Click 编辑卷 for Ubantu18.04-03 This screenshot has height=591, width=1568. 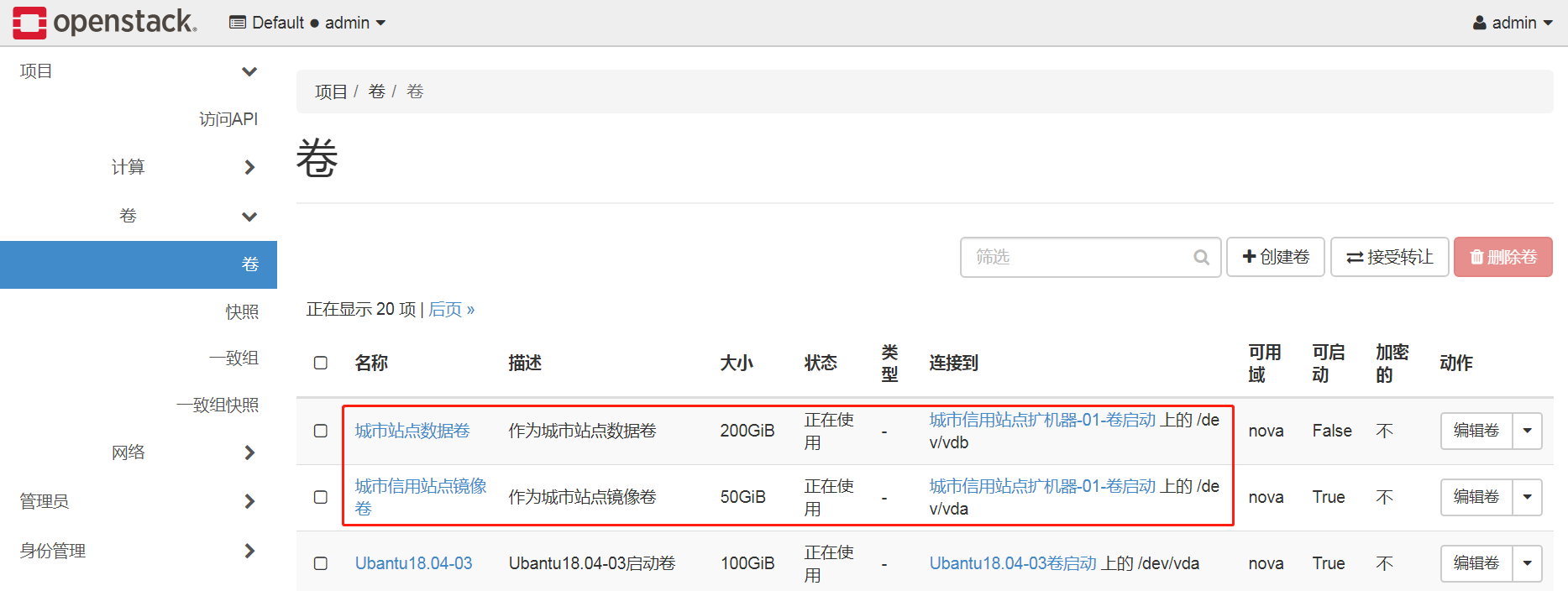point(1476,563)
